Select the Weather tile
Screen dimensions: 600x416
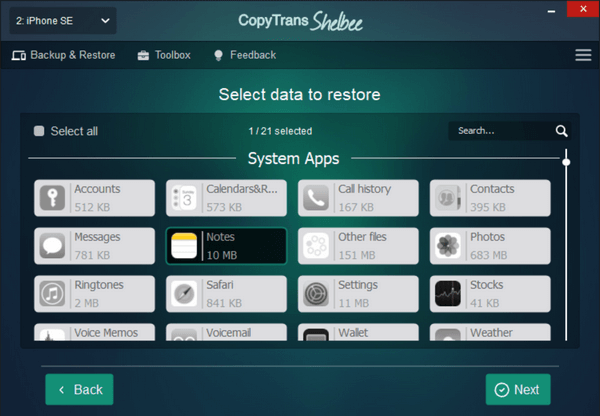(490, 332)
